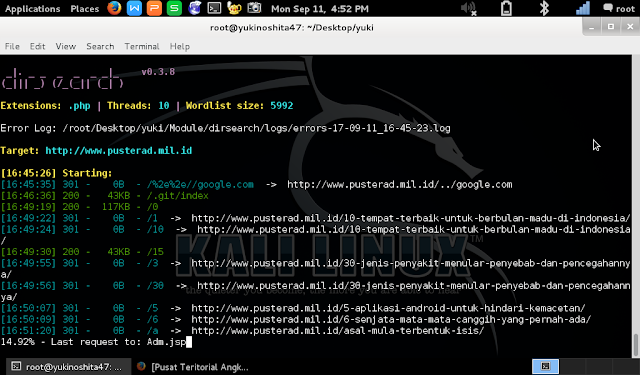This screenshot has width=640, height=375.
Task: Click the window title root@yukinoshita47
Action: [x=291, y=28]
